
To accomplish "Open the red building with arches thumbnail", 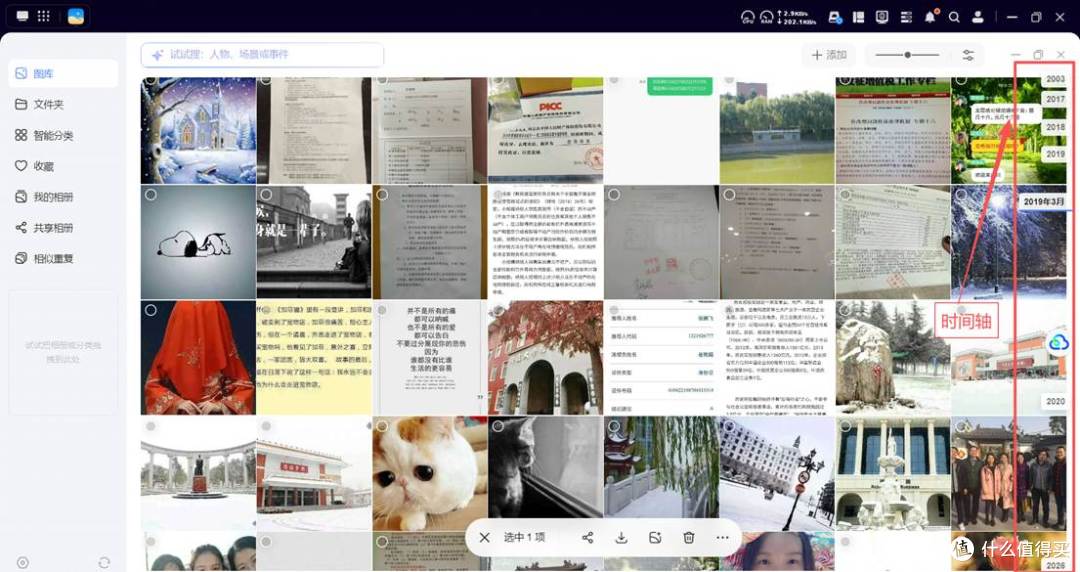I will pos(546,358).
